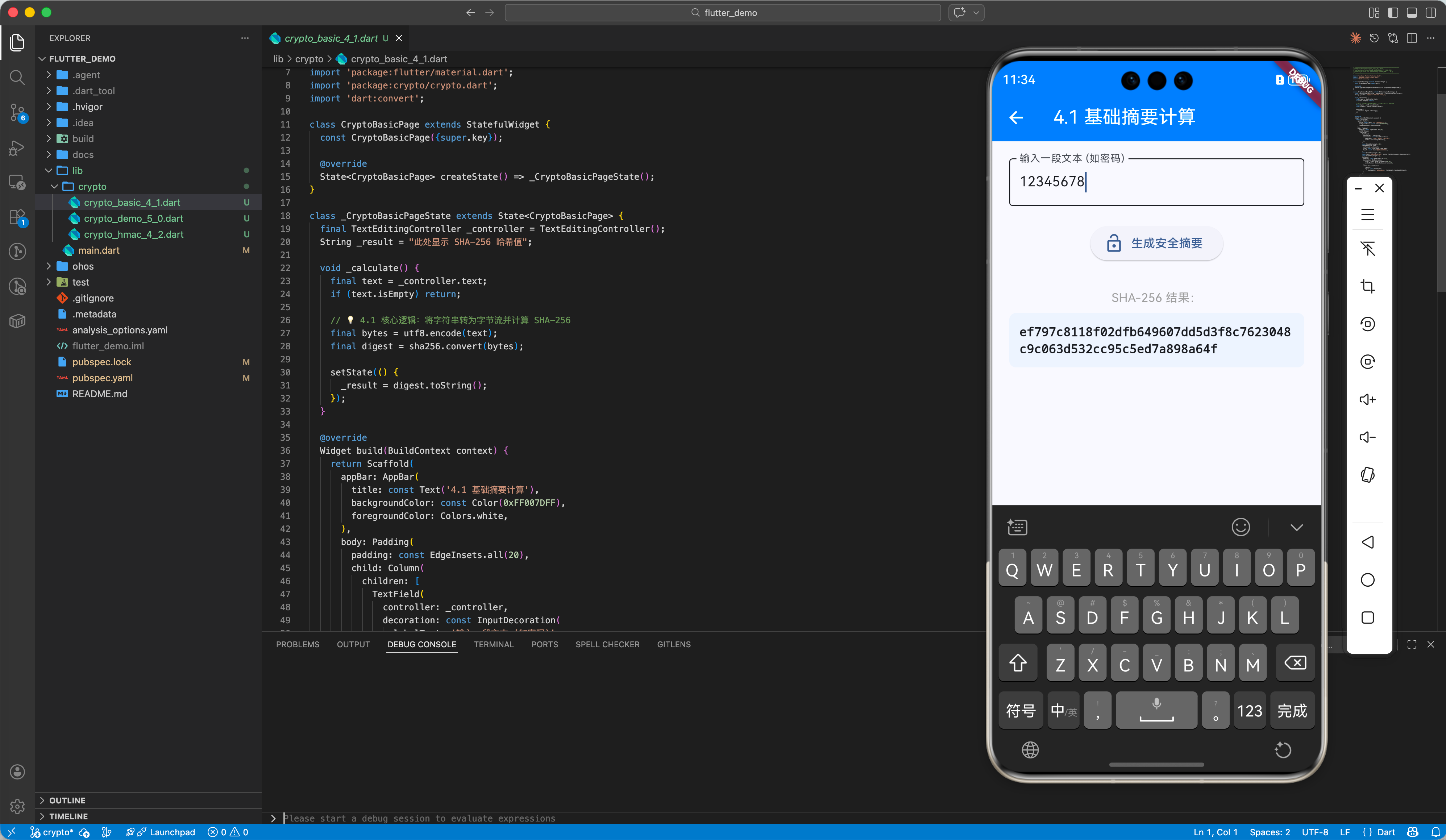Toggle the primary sidebar layout button
The height and width of the screenshot is (840, 1446).
[1393, 13]
